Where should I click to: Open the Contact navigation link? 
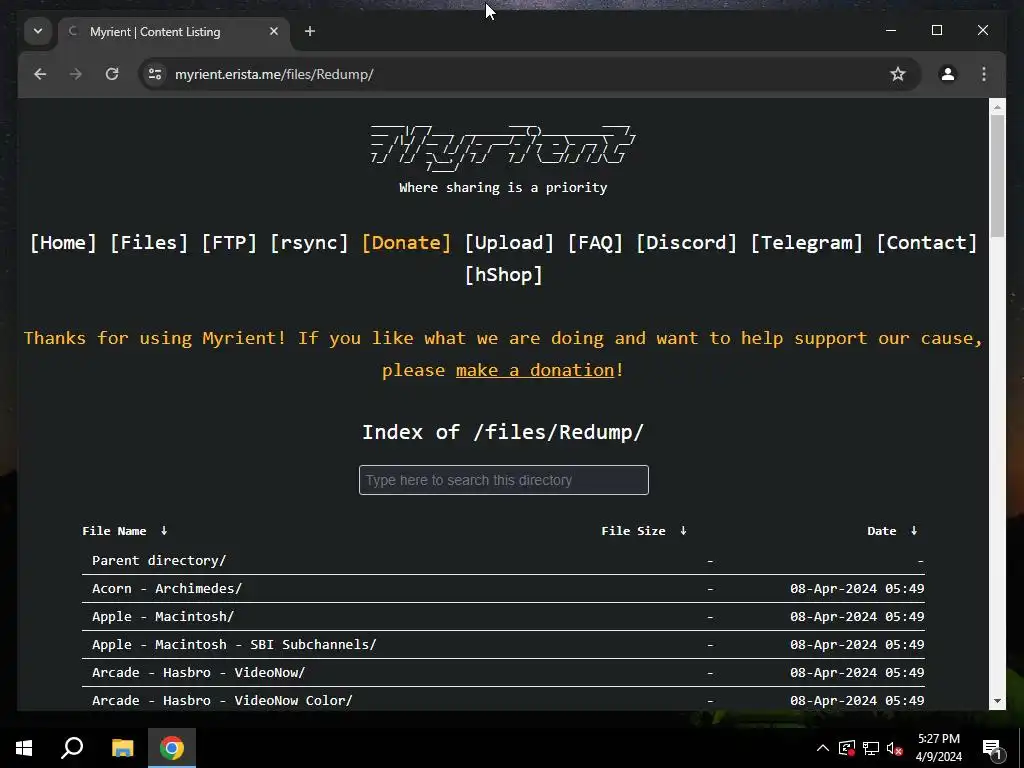pyautogui.click(x=927, y=243)
